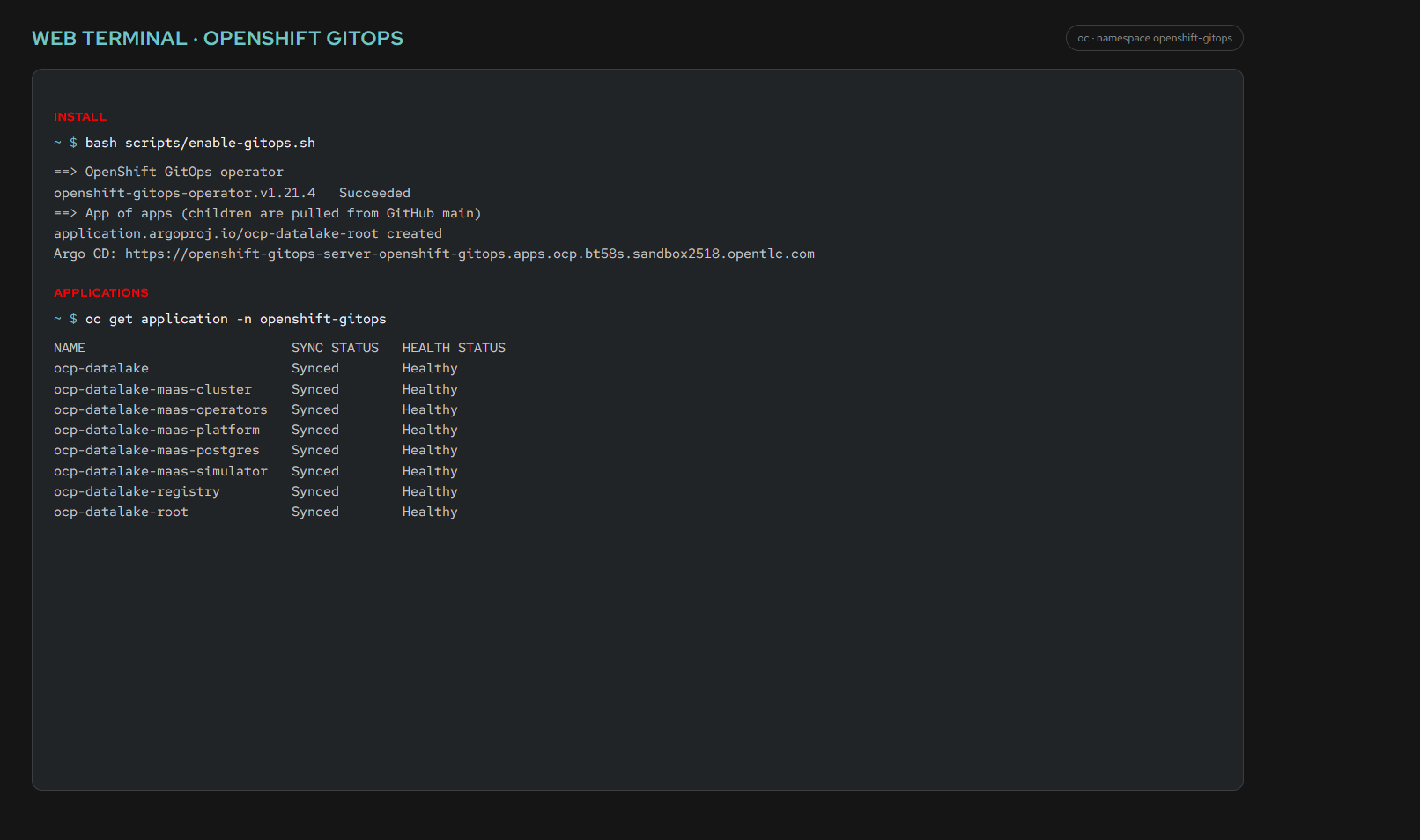Click 'Healthy' in the ocp-datalake-root table row

click(x=430, y=512)
